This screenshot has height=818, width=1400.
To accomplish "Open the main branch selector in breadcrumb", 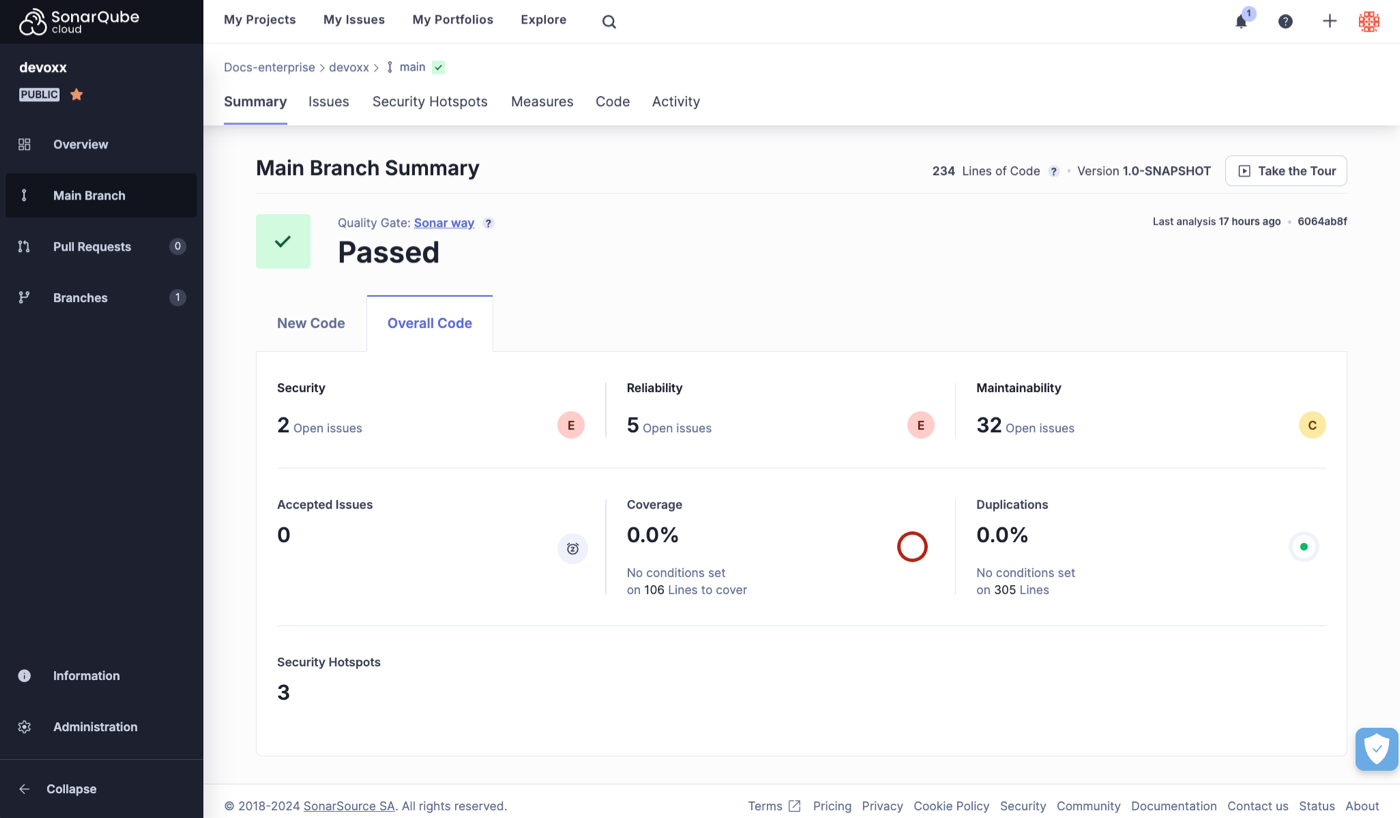I will tap(412, 67).
